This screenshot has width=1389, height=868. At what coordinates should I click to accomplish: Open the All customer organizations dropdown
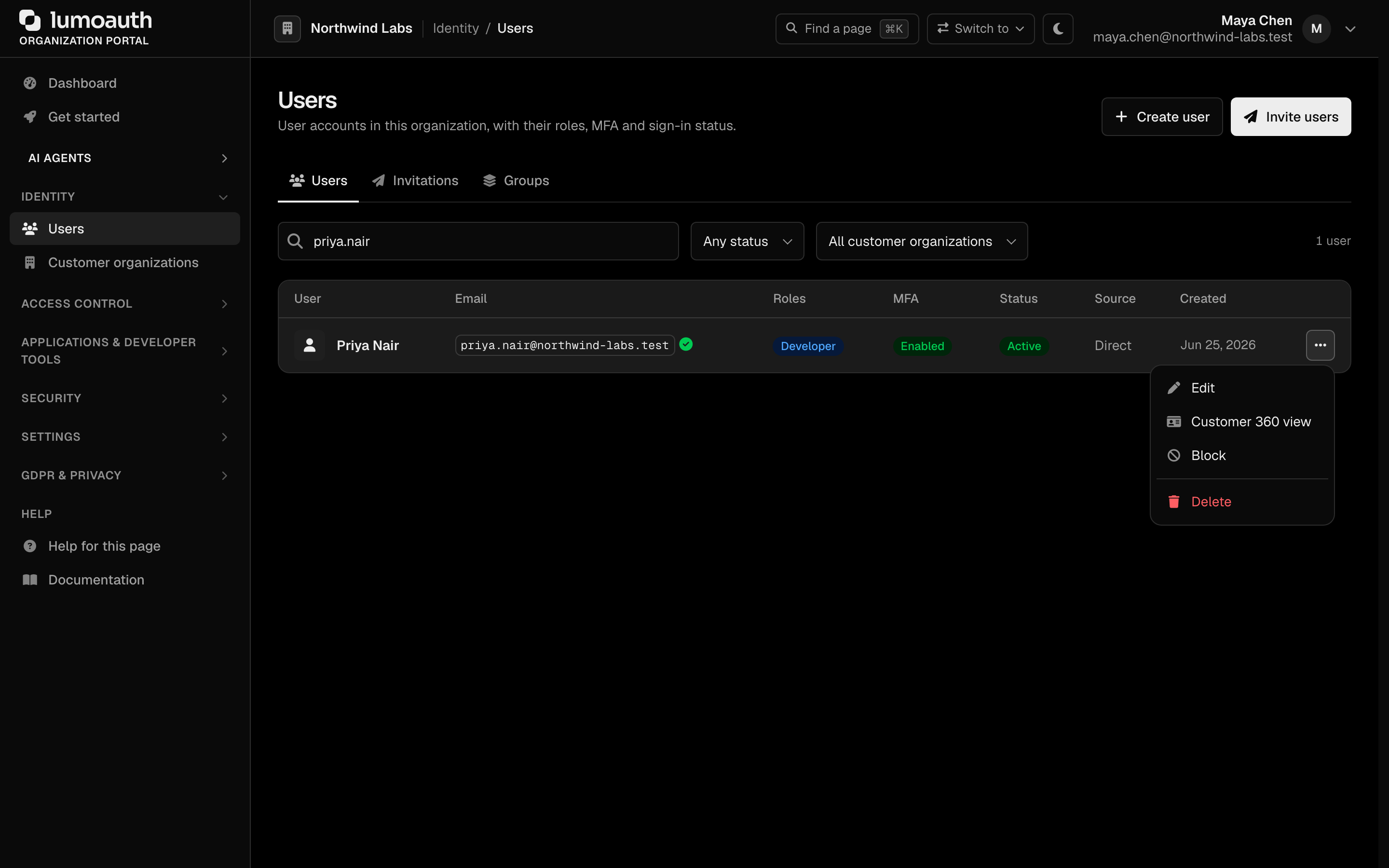coord(922,241)
